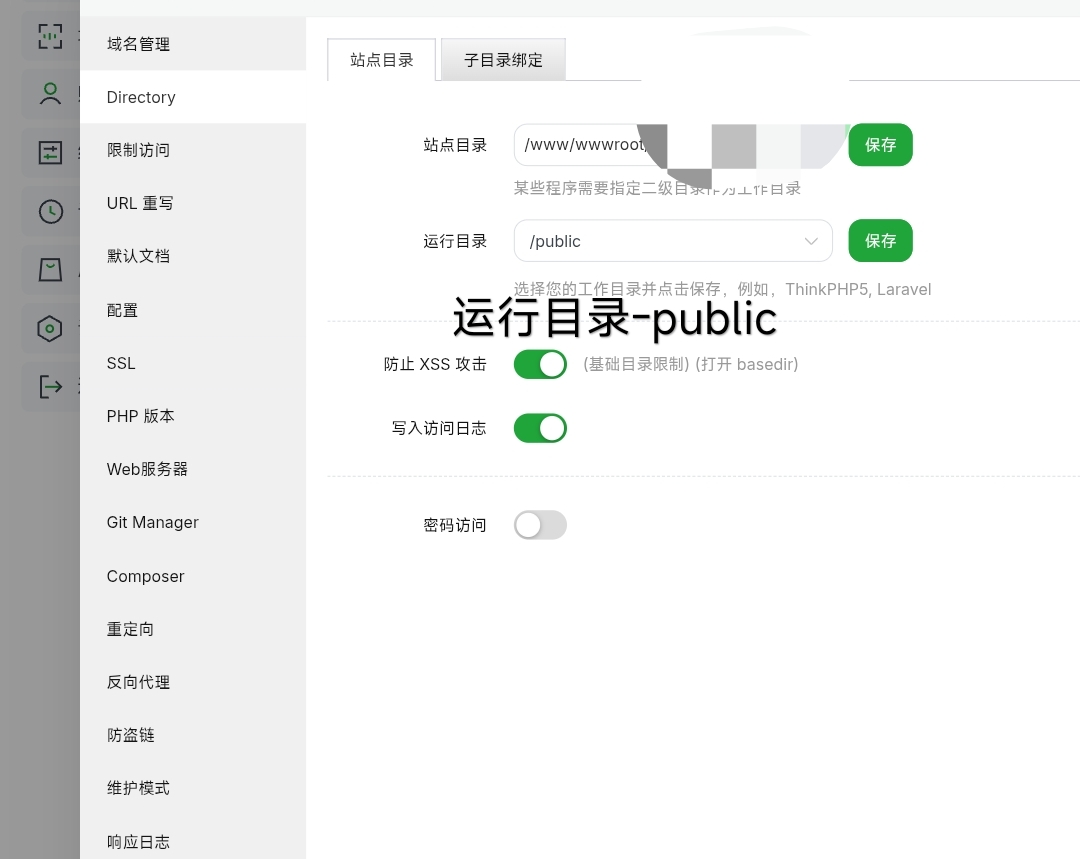Click 保存 next to the site directory field
1080x859 pixels.
coord(880,144)
